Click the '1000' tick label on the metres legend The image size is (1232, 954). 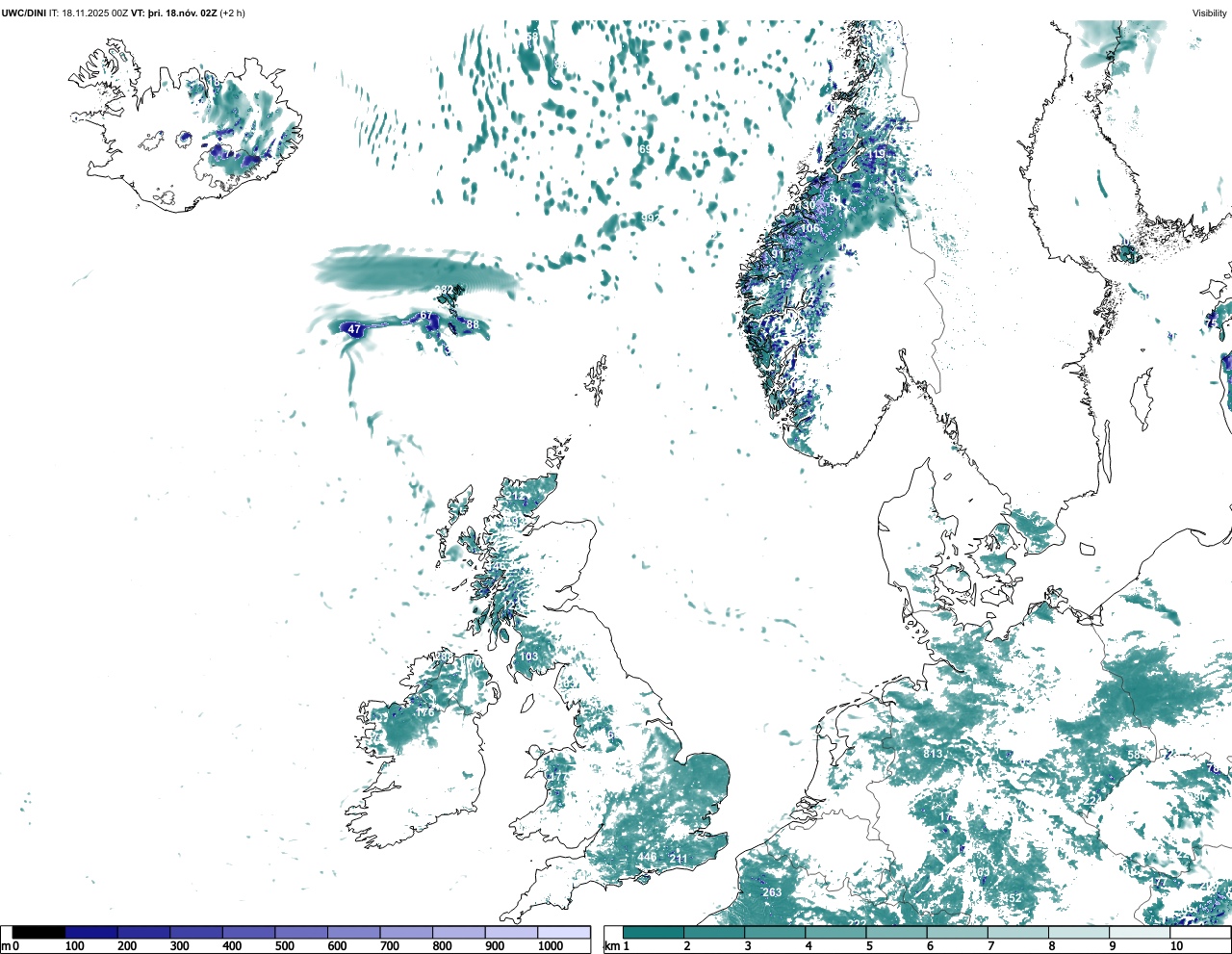[551, 946]
